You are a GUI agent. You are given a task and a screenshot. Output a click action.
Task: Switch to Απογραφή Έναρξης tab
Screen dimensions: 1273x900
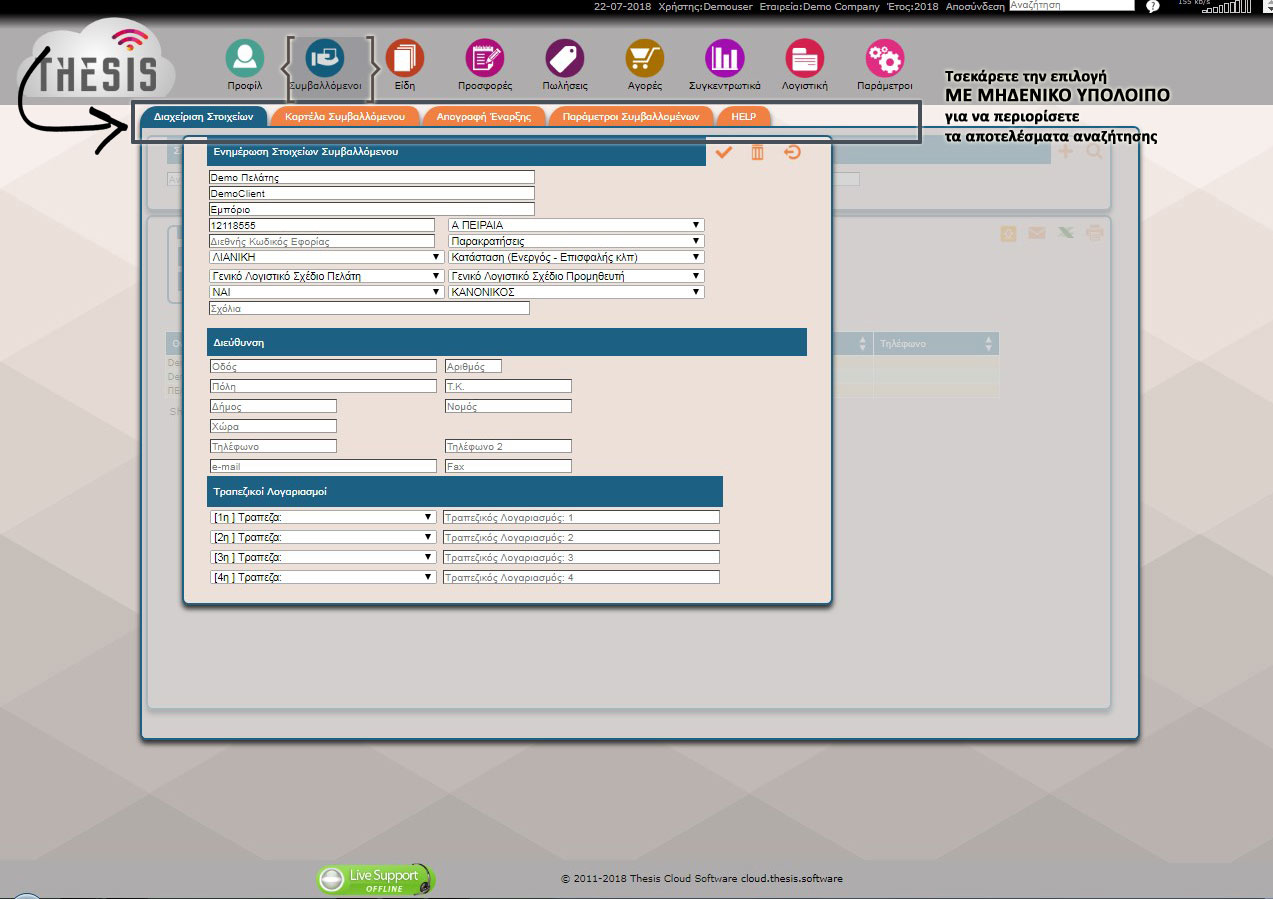(x=484, y=117)
